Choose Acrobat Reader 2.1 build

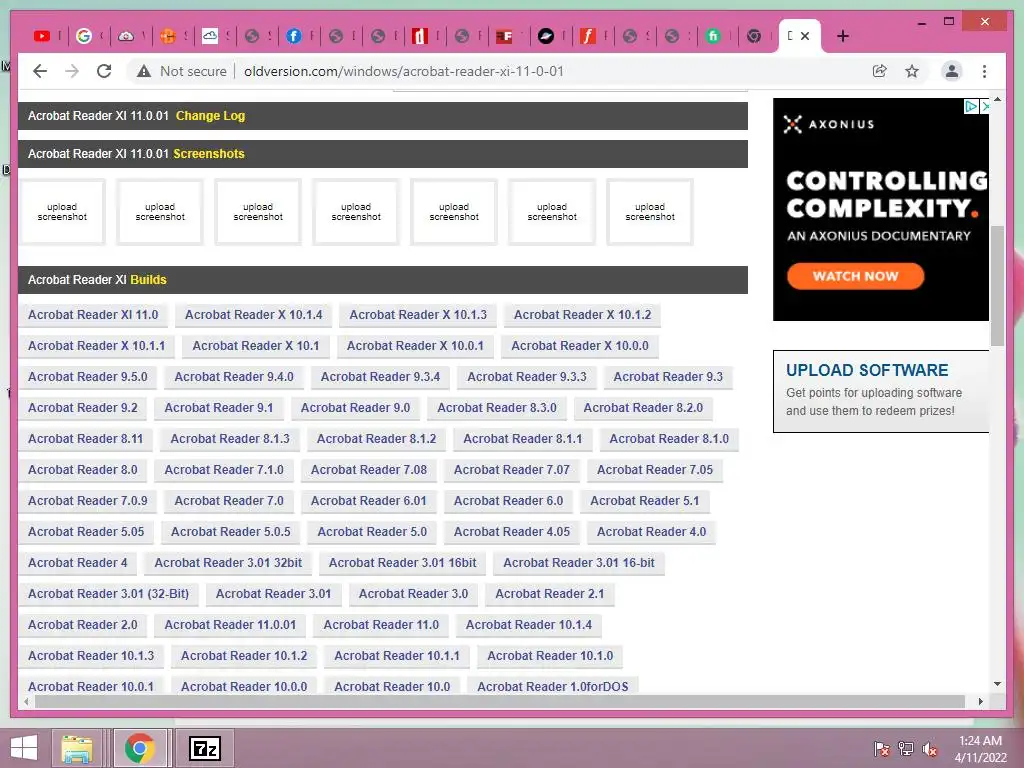tap(549, 594)
